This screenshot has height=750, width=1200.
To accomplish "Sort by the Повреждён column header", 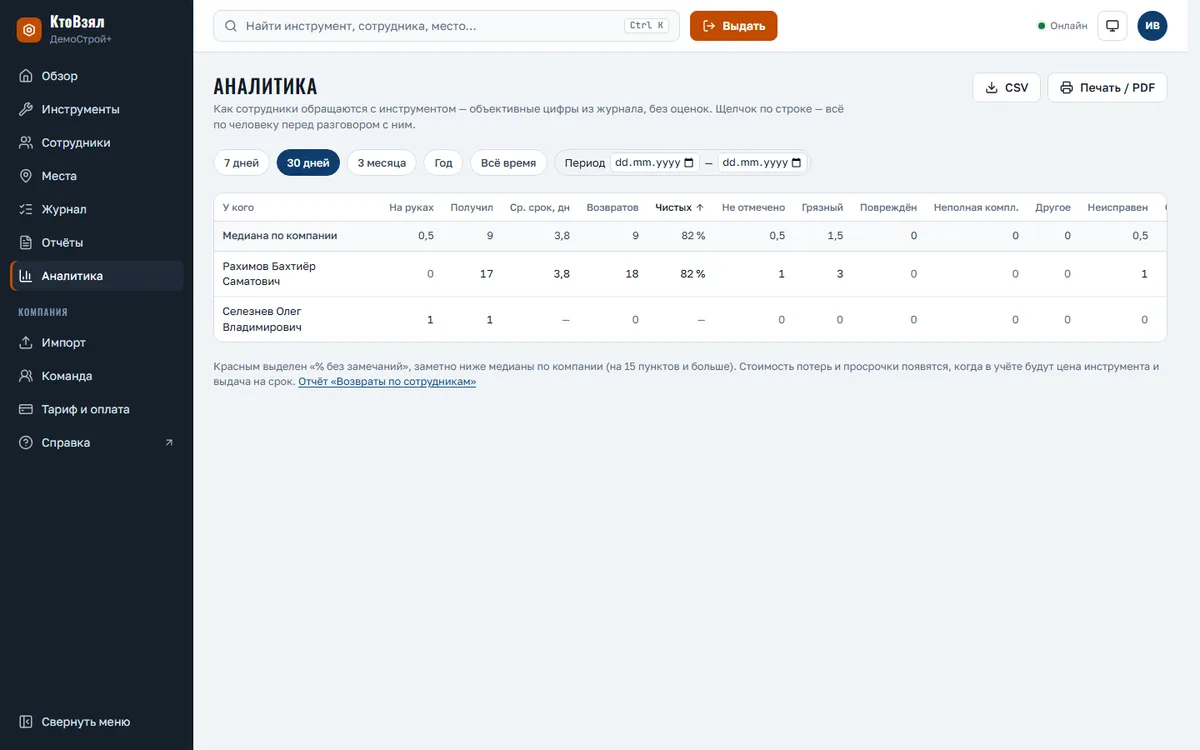I will pos(888,208).
